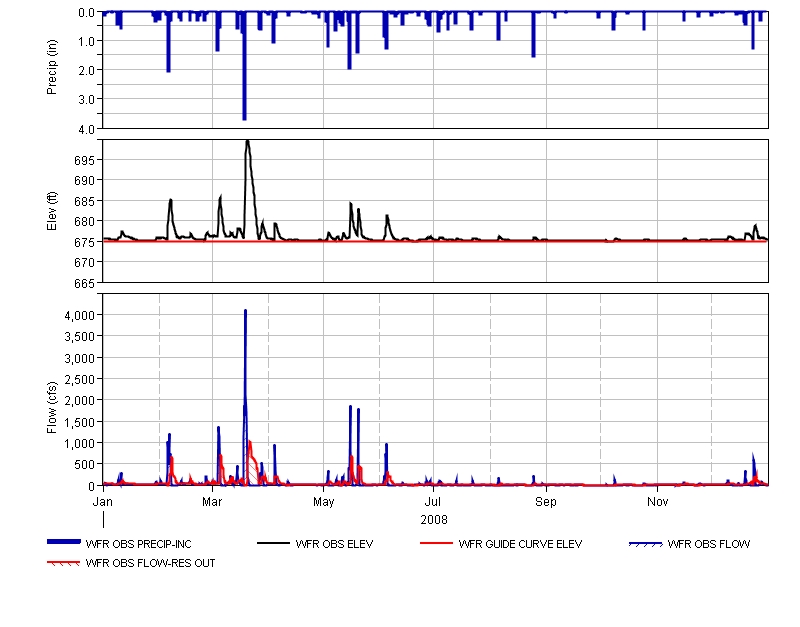Click the Nov label on the time axis
The width and height of the screenshot is (800, 627).
[657, 501]
